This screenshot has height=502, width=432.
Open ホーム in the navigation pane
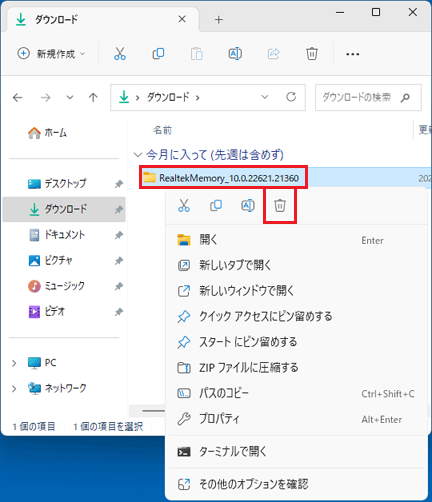(47, 133)
